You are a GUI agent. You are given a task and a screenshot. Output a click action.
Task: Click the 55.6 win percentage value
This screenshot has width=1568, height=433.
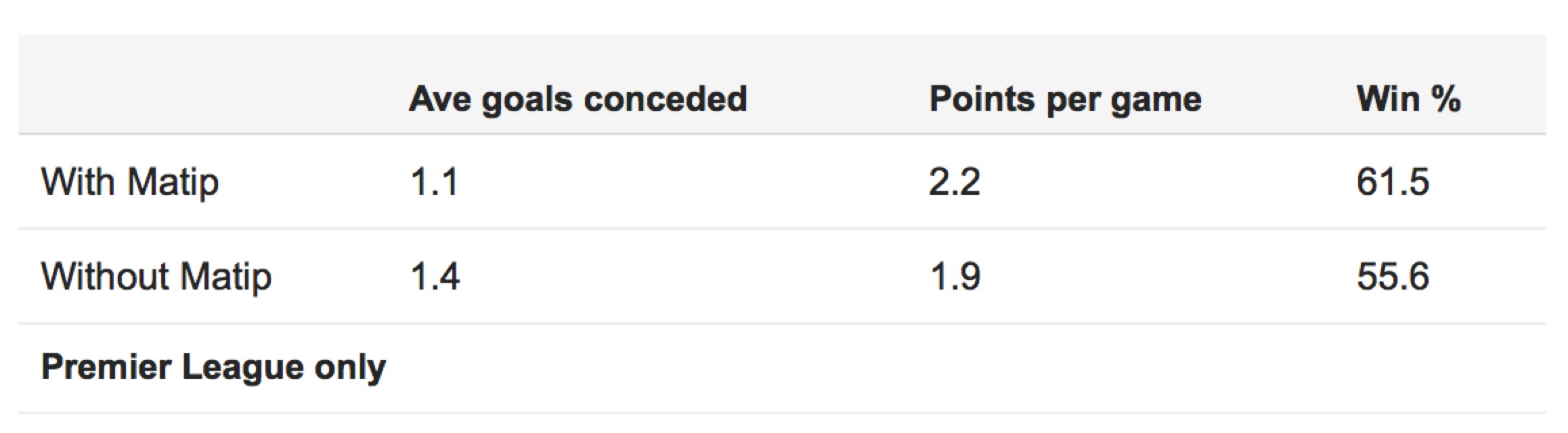(1393, 277)
